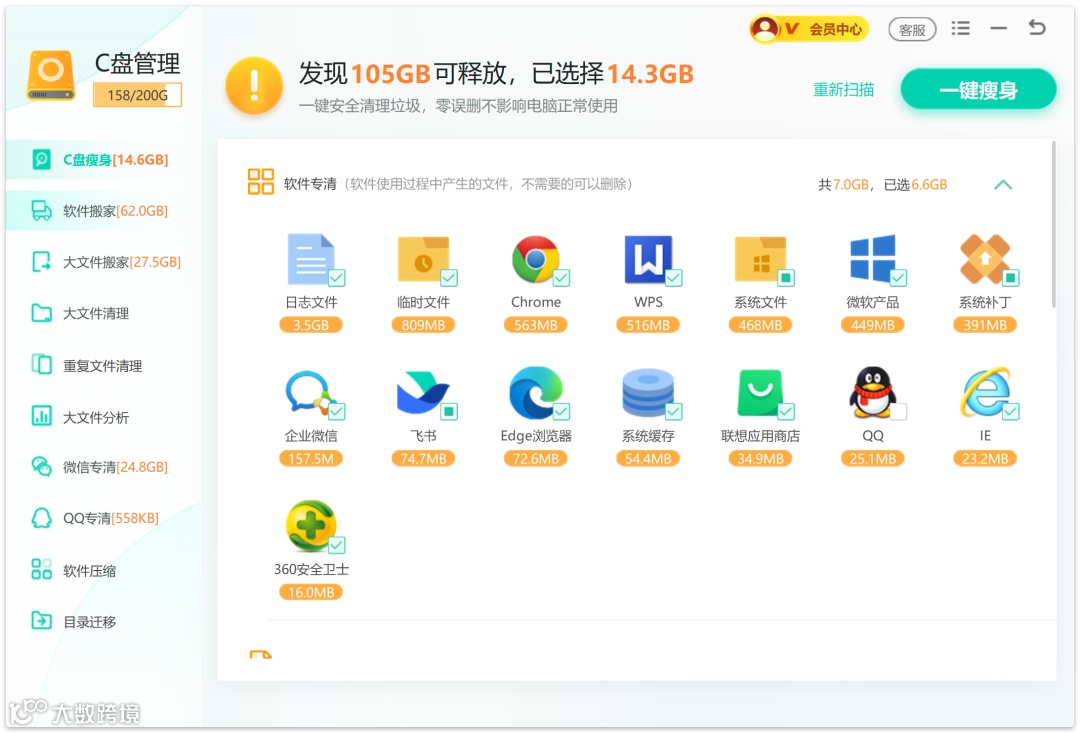
Task: Uncheck the 临时文件 checkbox
Action: click(x=449, y=278)
